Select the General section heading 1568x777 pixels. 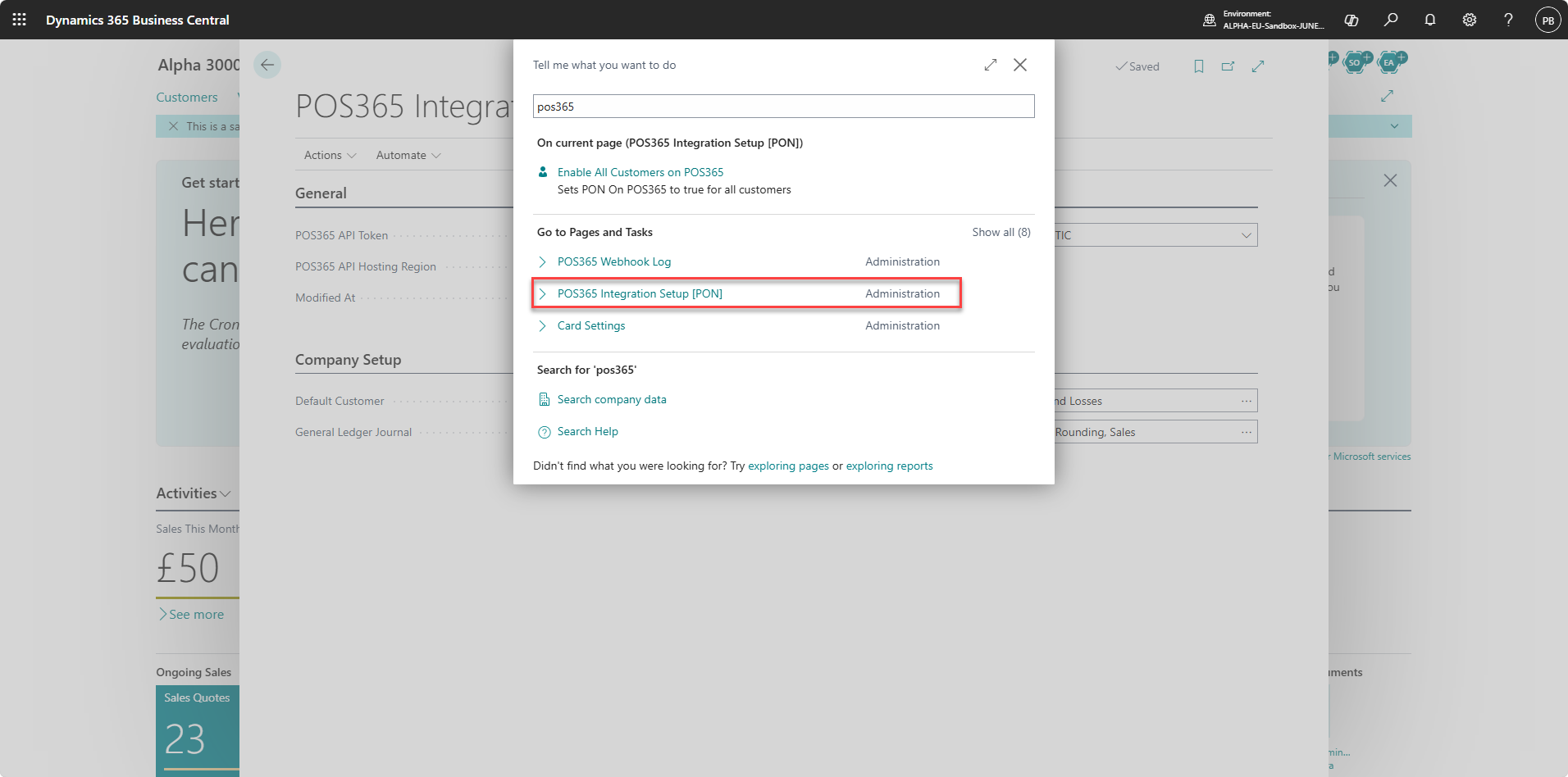pos(321,193)
